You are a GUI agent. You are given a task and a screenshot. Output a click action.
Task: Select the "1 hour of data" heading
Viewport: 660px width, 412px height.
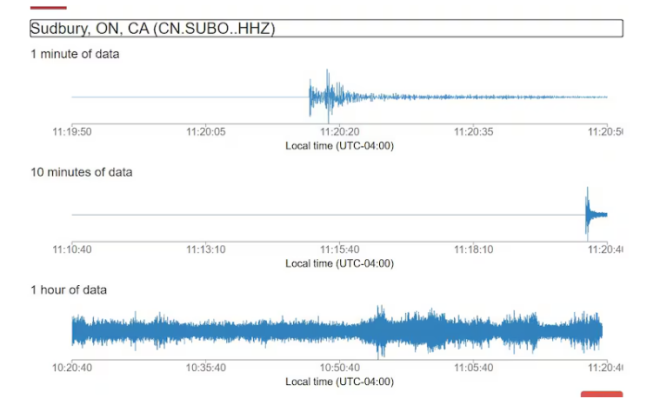[69, 289]
